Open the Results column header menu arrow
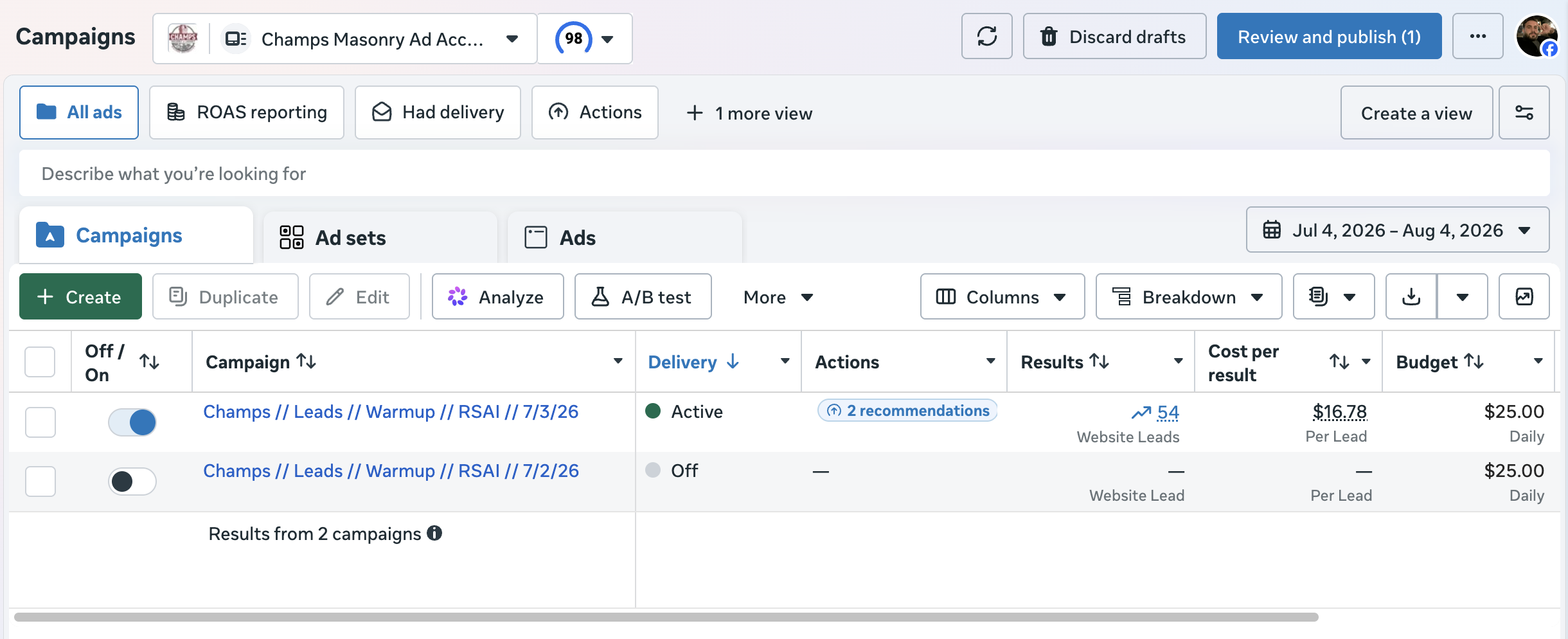1568x639 pixels. (x=1179, y=361)
